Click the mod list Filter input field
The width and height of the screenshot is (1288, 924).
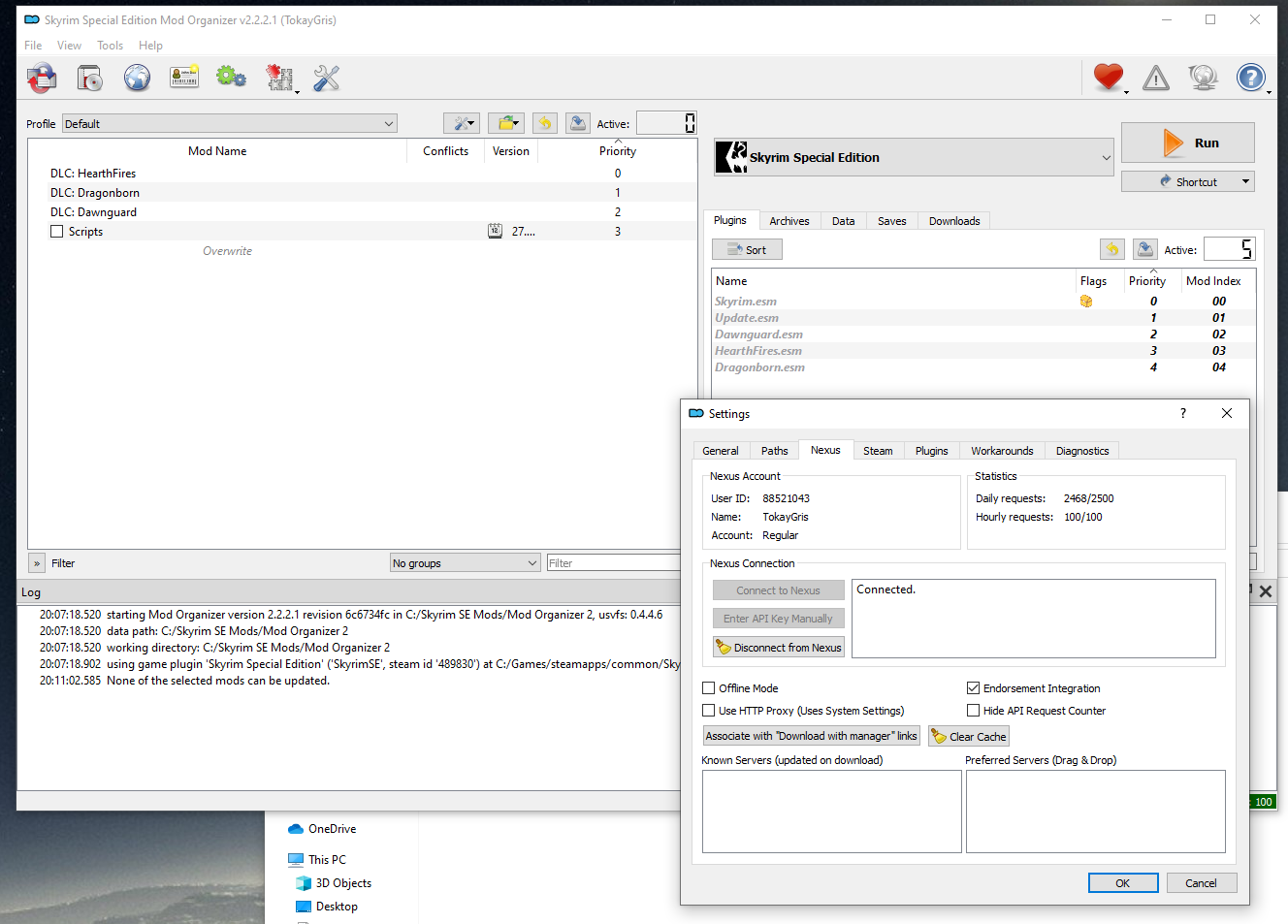pyautogui.click(x=613, y=562)
